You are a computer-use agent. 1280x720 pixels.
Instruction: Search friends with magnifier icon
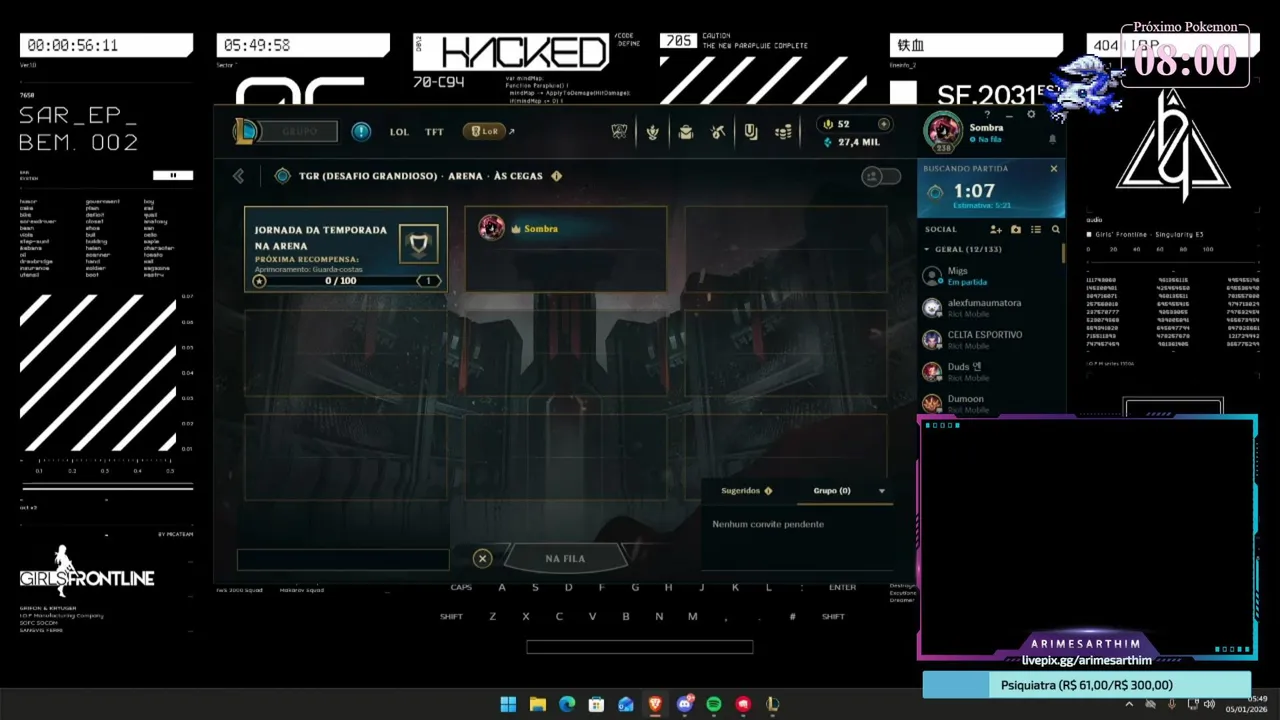pyautogui.click(x=1055, y=229)
